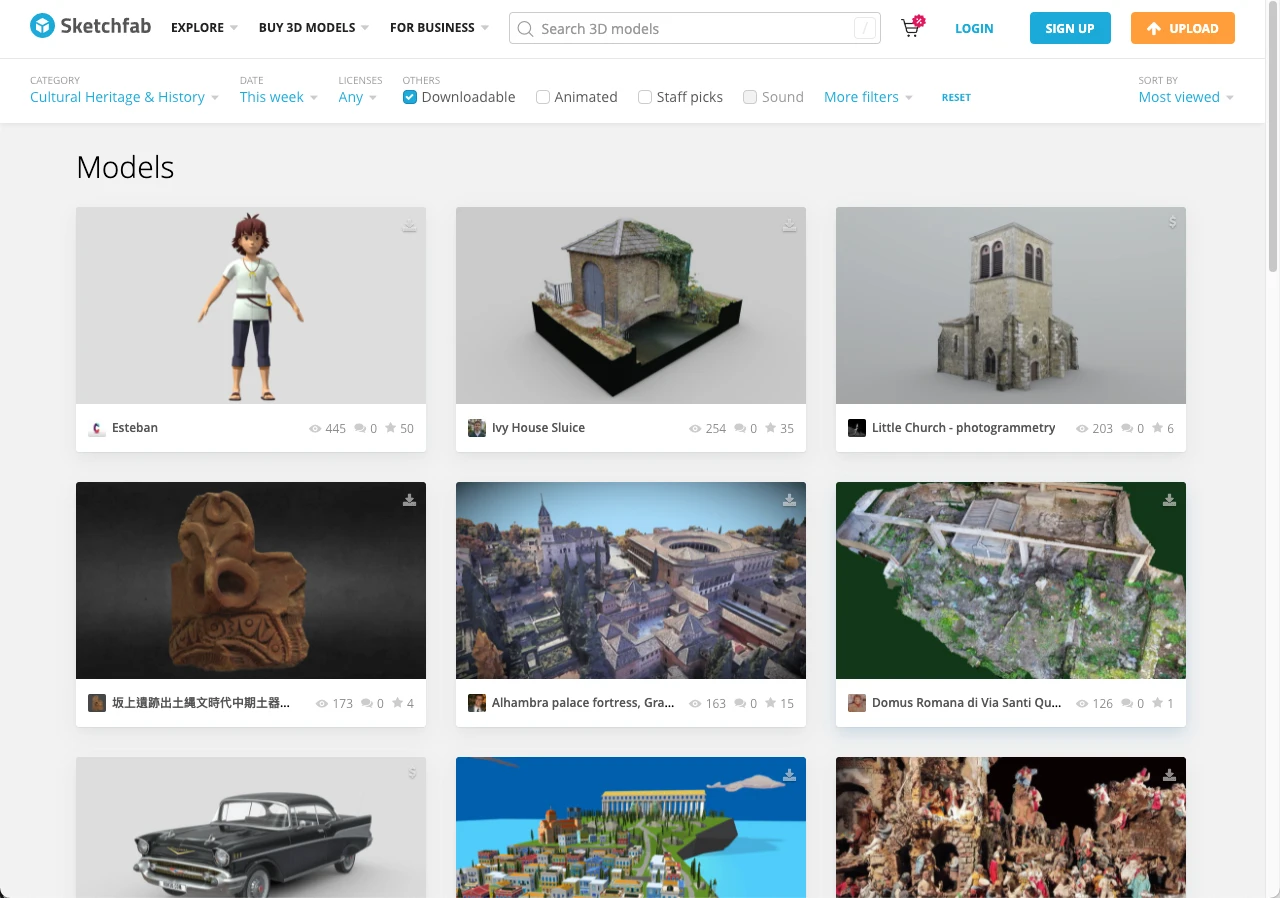Image resolution: width=1280 pixels, height=898 pixels.
Task: Check the Staff picks filter
Action: 645,97
